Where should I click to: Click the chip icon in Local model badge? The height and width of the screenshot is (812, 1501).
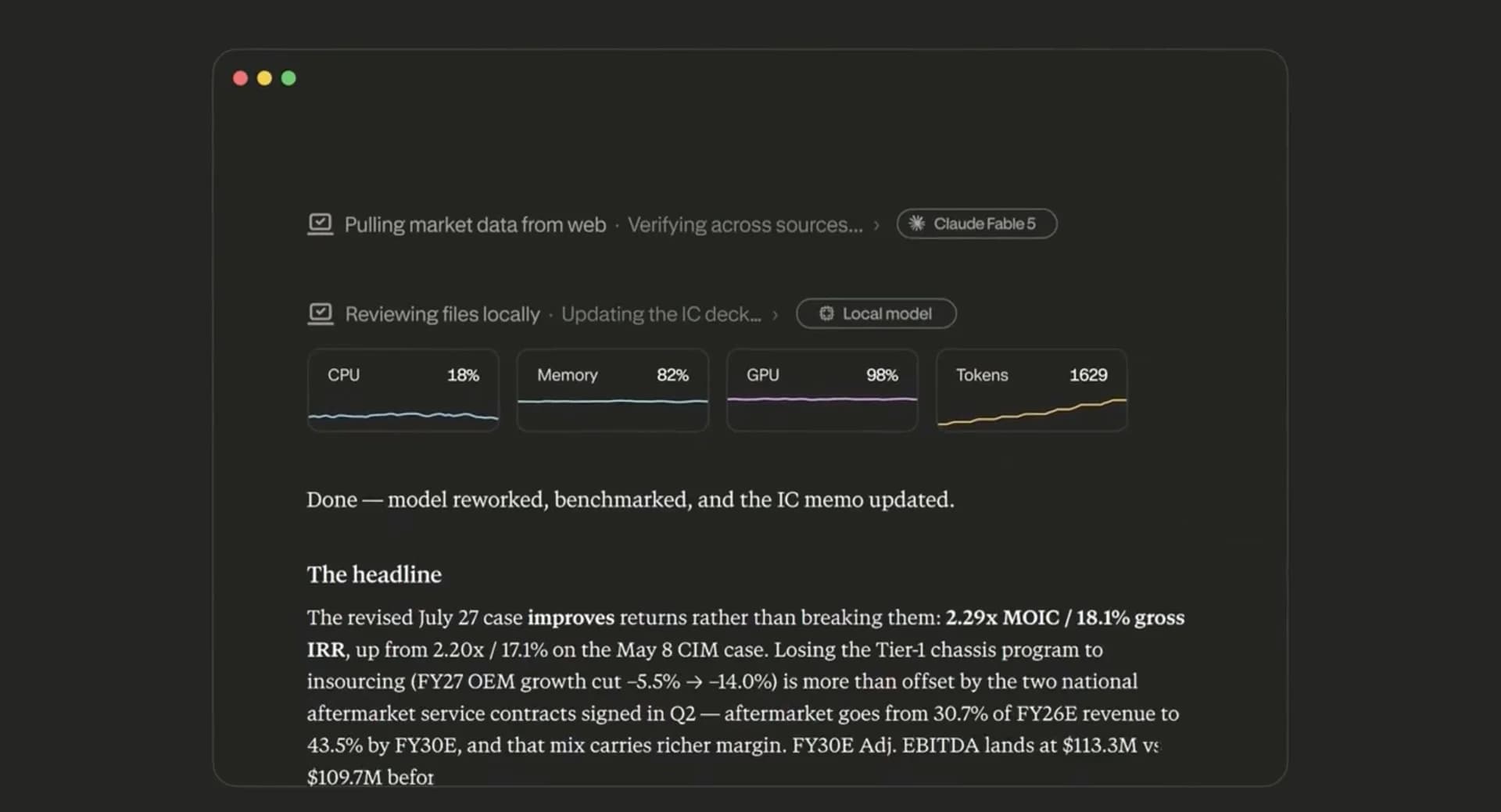(826, 313)
